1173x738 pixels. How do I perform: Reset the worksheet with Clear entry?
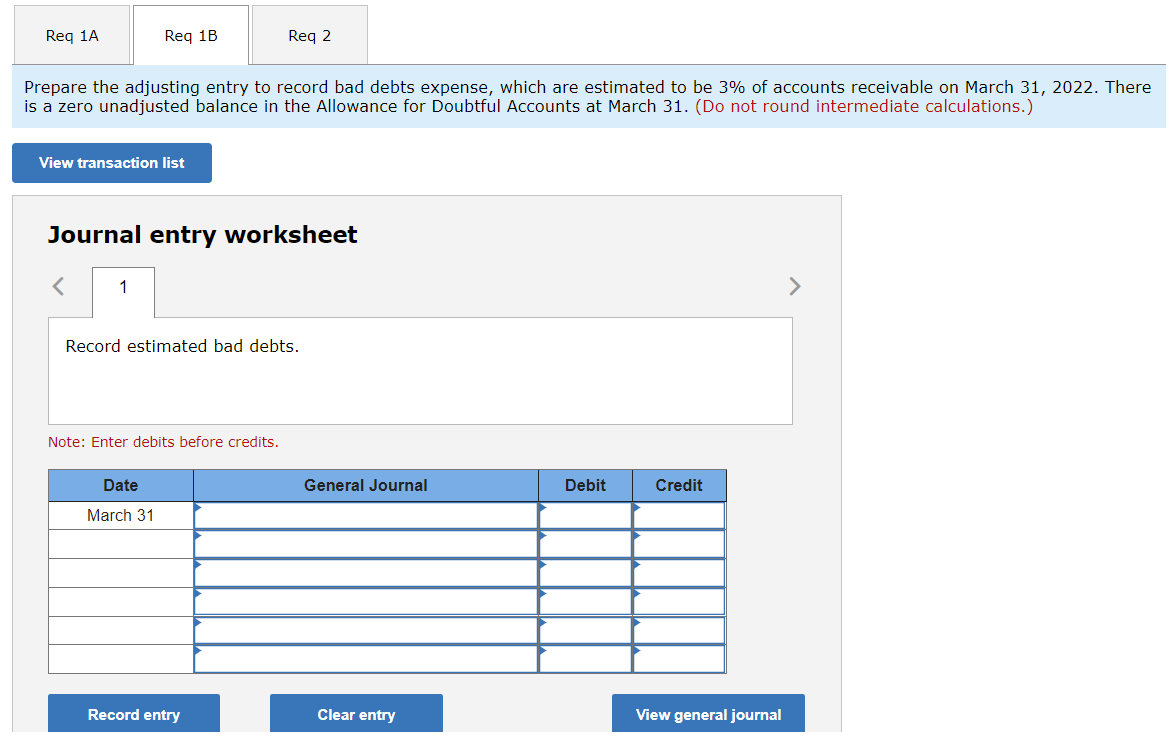[x=356, y=714]
